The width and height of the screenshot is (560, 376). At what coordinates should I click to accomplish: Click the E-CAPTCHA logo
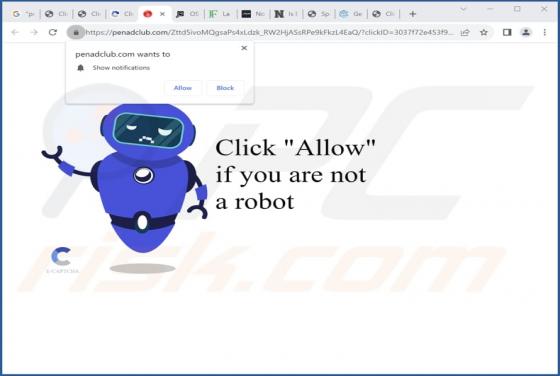62,260
